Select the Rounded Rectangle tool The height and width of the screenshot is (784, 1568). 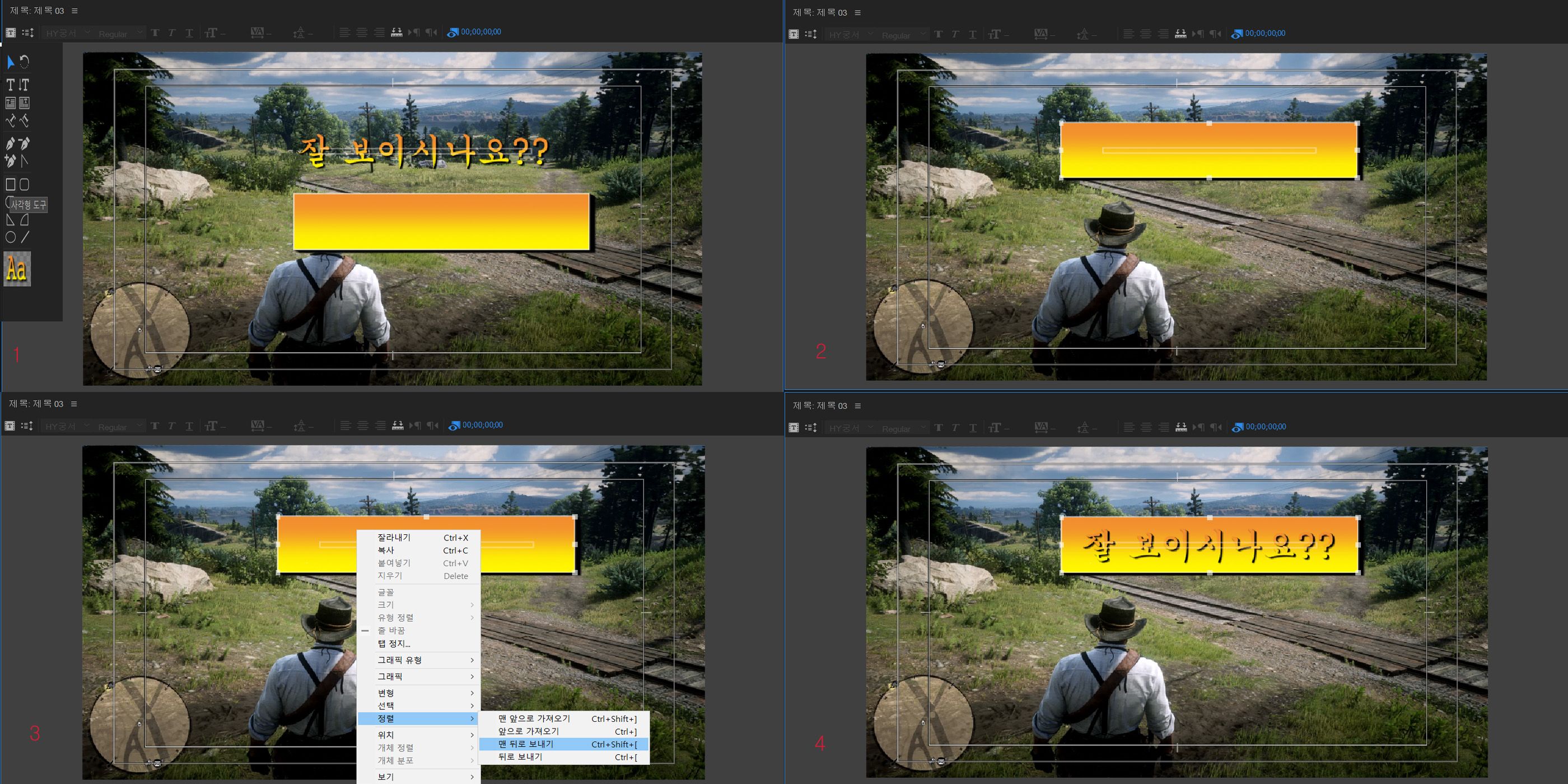click(24, 184)
